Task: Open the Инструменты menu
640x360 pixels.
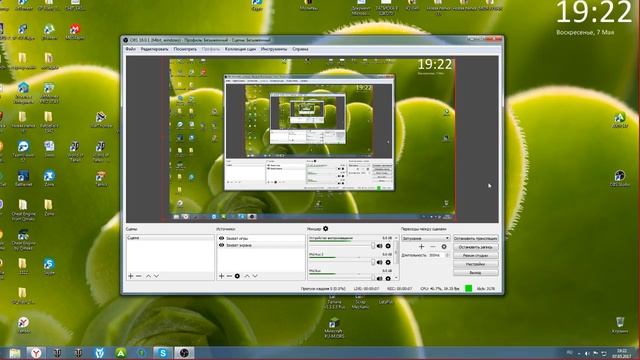Action: click(x=274, y=49)
